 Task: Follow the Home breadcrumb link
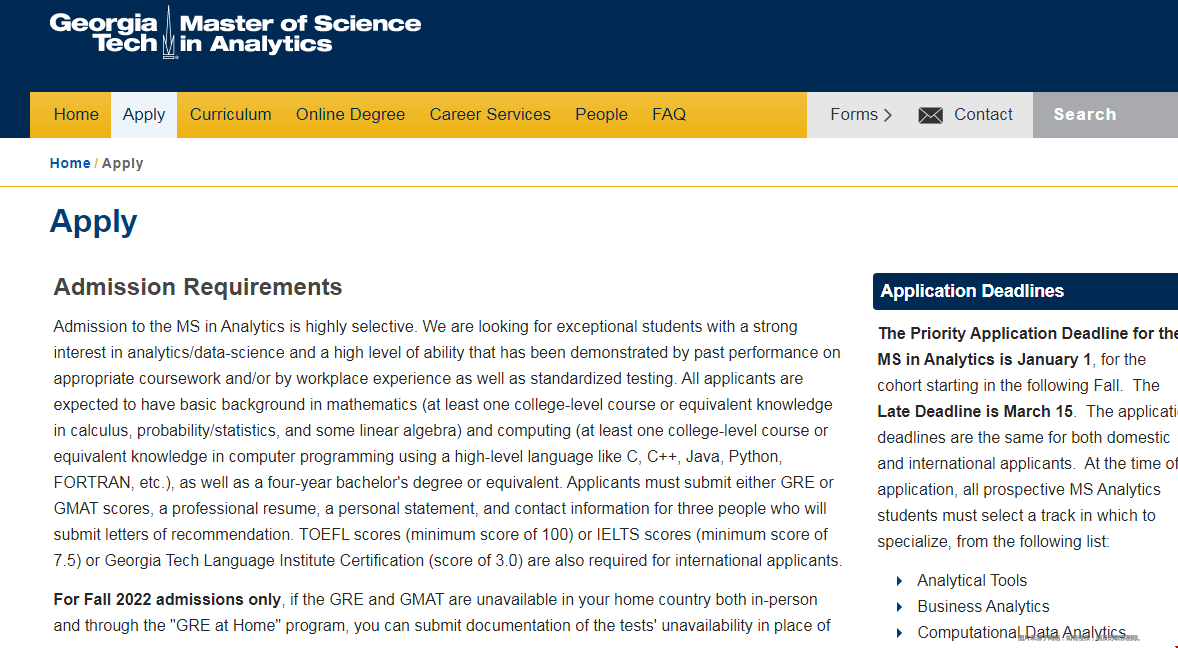[70, 163]
